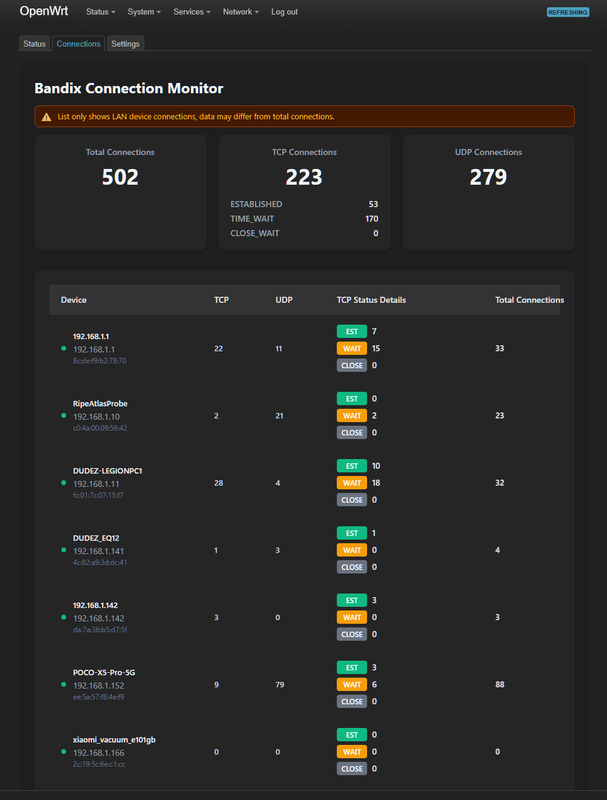Click the green status dot for xiaomi_vacuum_e101gb
Image resolution: width=607 pixels, height=800 pixels.
coord(64,752)
